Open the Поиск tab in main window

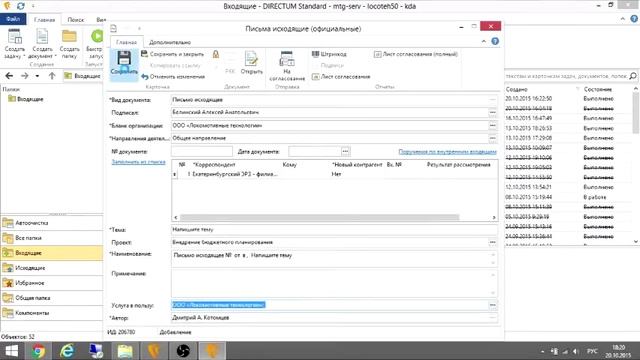(x=76, y=20)
